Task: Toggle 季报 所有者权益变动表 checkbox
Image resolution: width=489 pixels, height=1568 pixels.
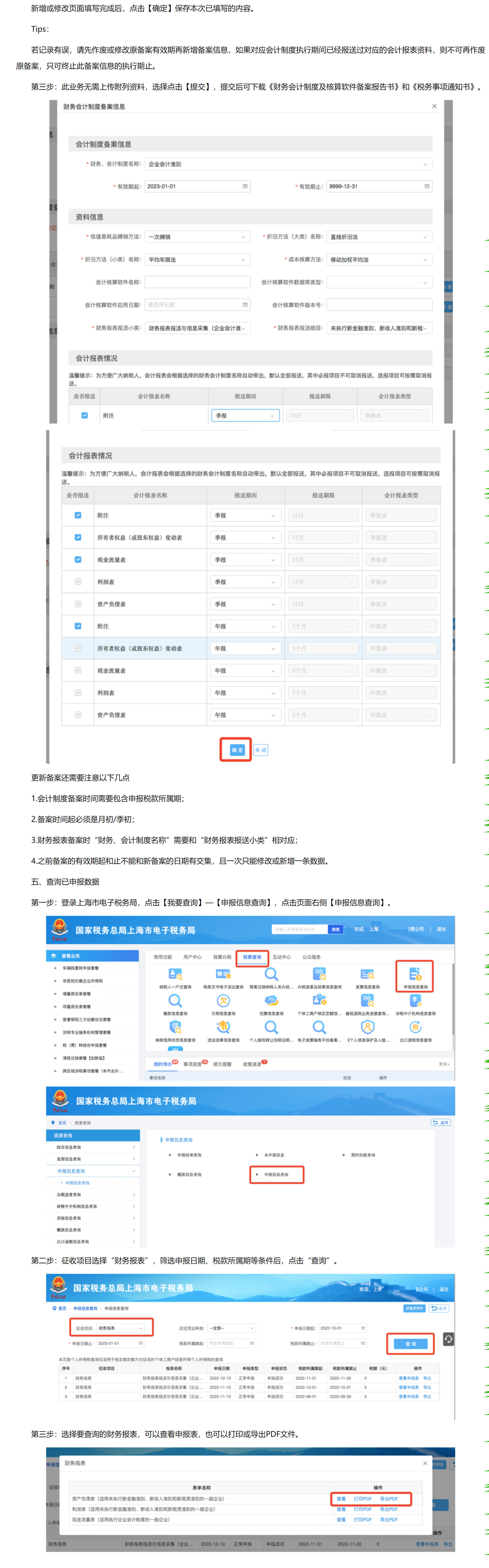Action: coord(78,537)
